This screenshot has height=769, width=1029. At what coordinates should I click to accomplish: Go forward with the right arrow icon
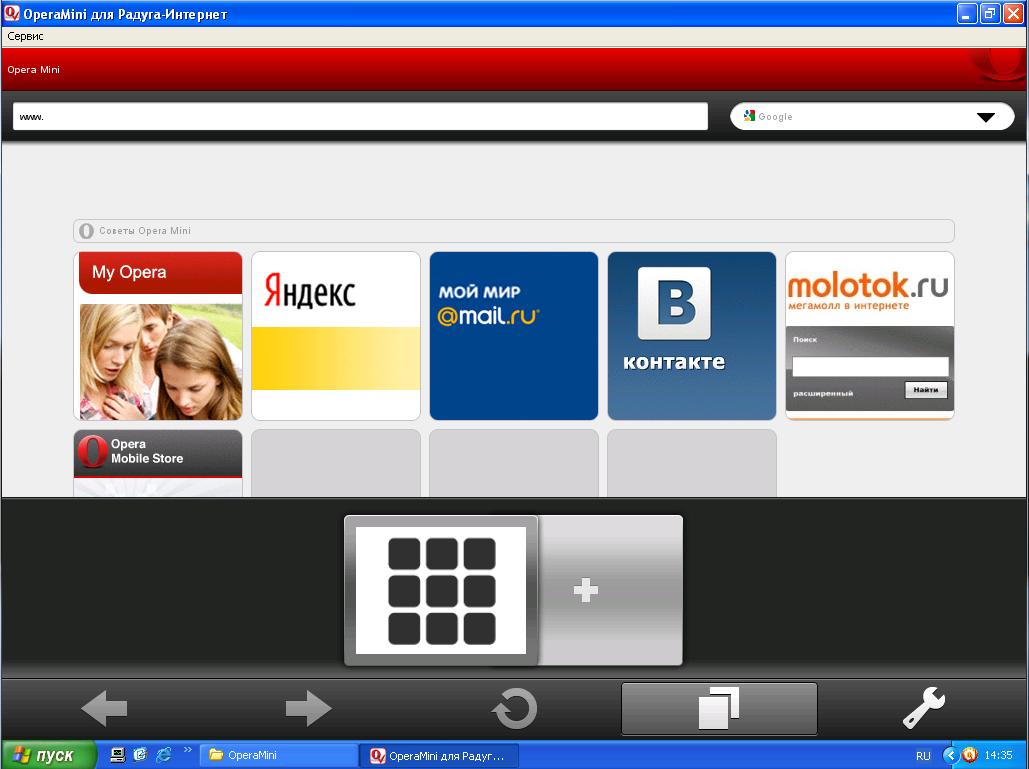click(x=308, y=708)
